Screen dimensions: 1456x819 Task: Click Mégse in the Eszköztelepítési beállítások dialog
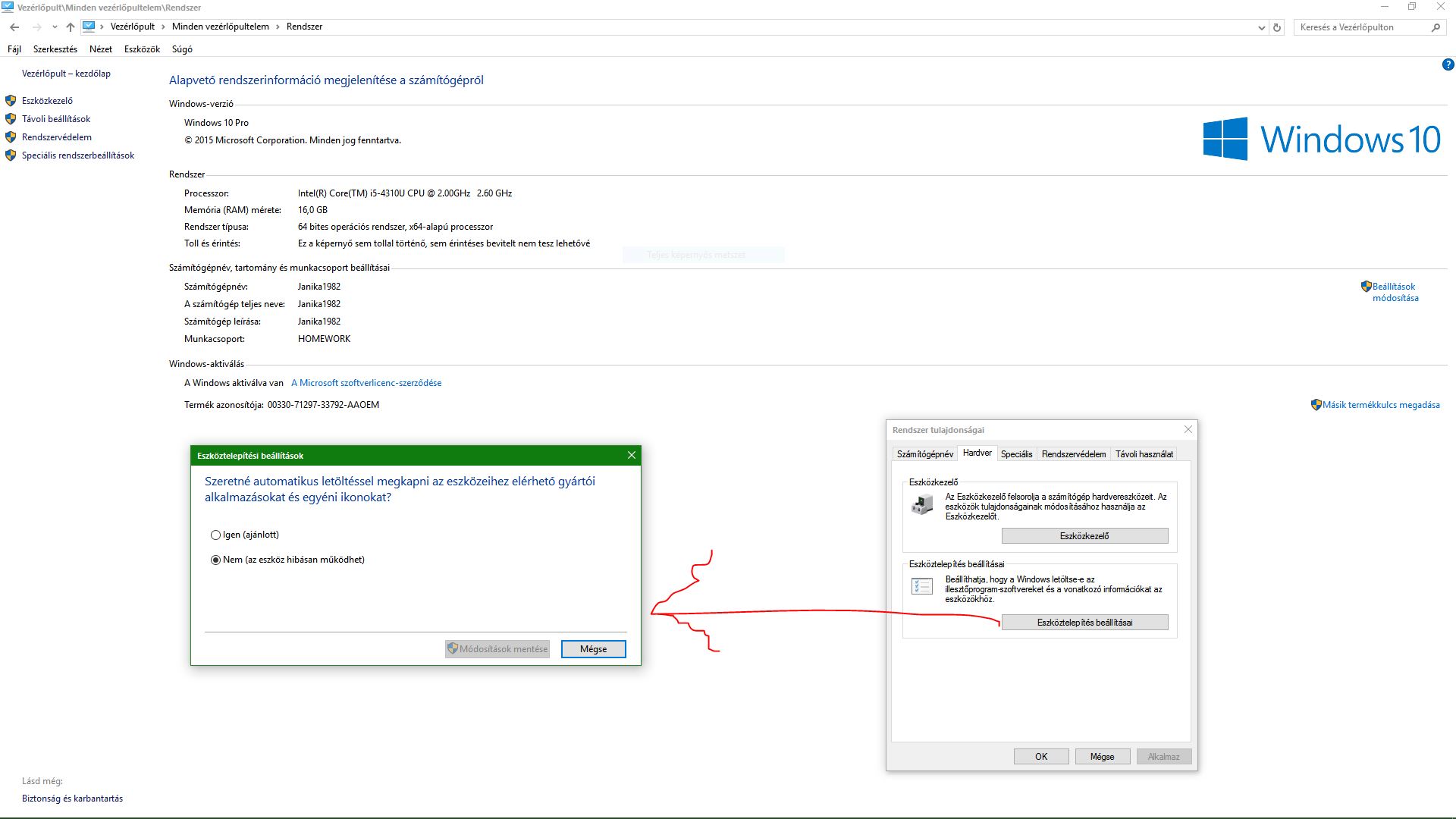click(593, 649)
